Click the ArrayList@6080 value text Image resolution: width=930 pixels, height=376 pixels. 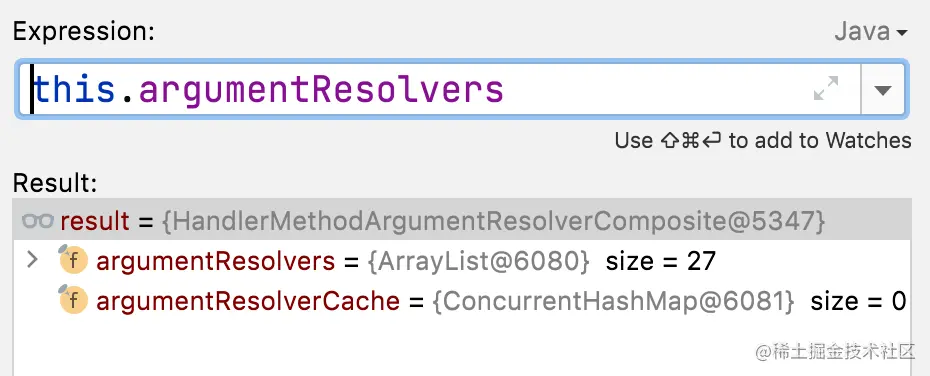(x=479, y=262)
